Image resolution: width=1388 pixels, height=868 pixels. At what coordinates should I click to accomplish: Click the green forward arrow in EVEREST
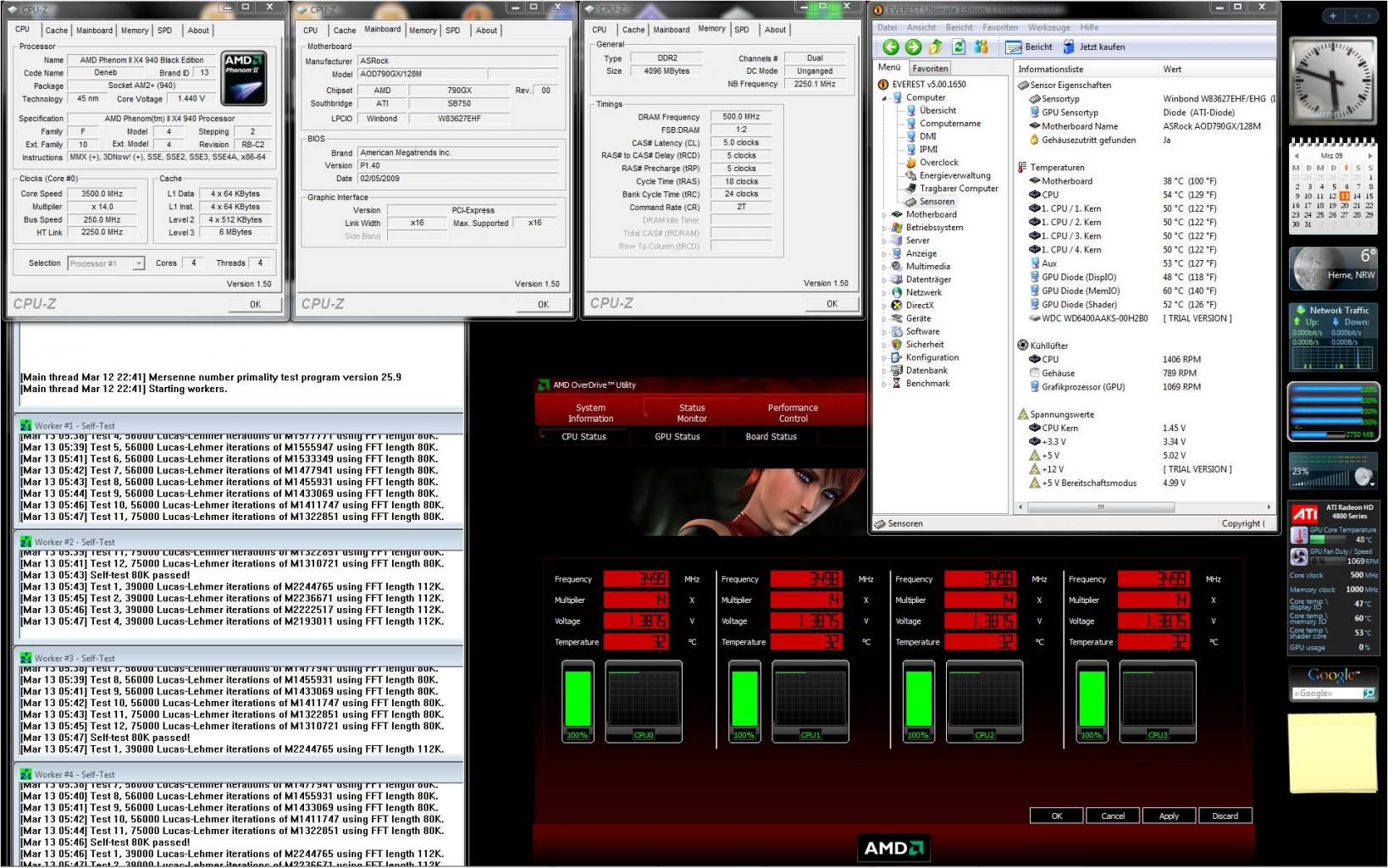coord(913,47)
